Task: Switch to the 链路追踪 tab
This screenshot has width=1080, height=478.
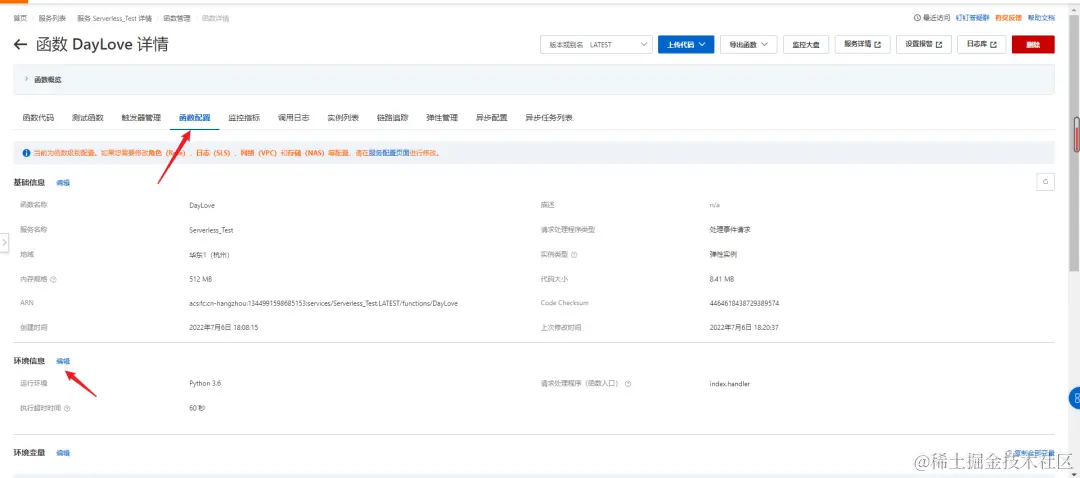Action: click(x=393, y=118)
